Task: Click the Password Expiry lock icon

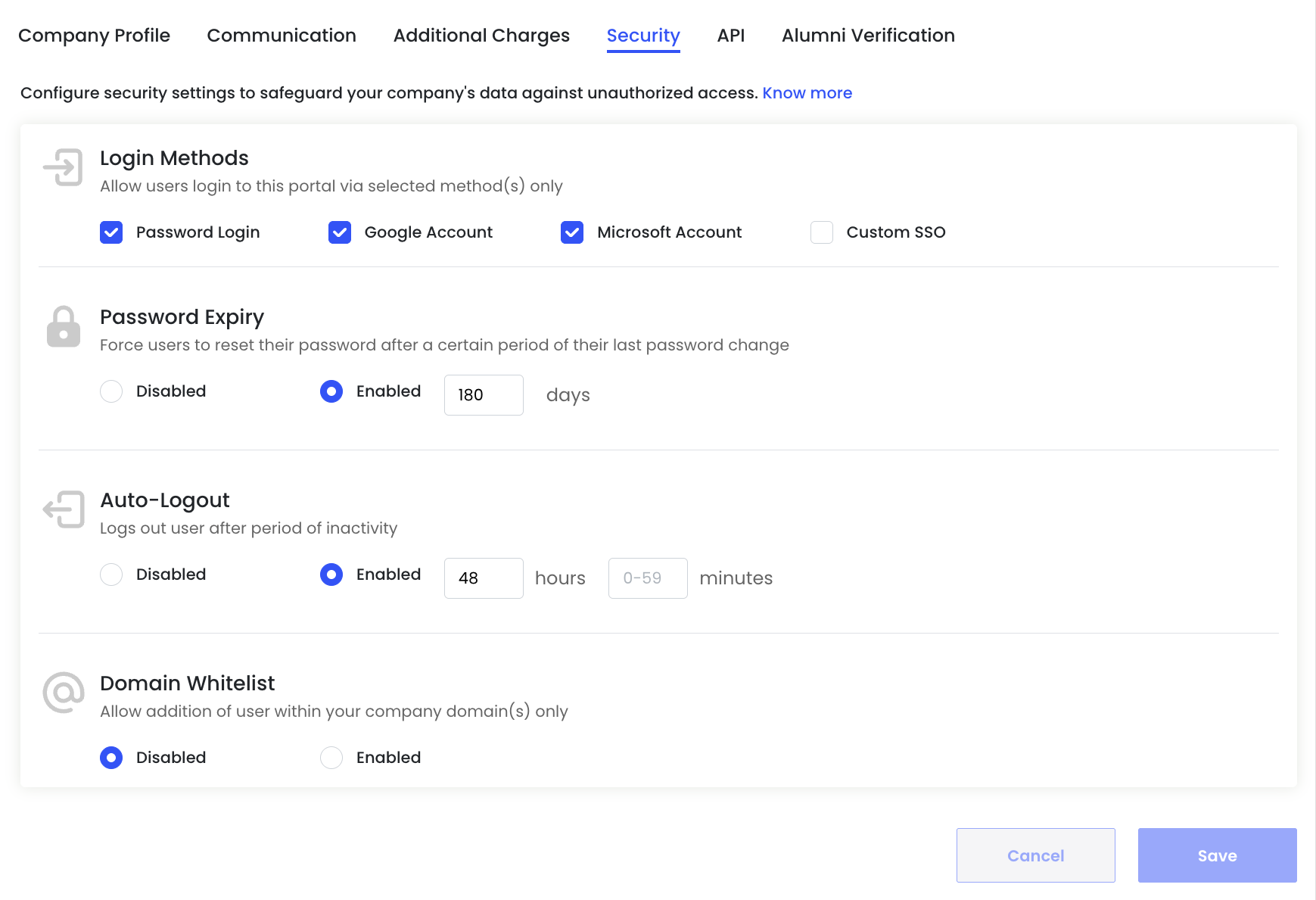Action: [x=64, y=327]
